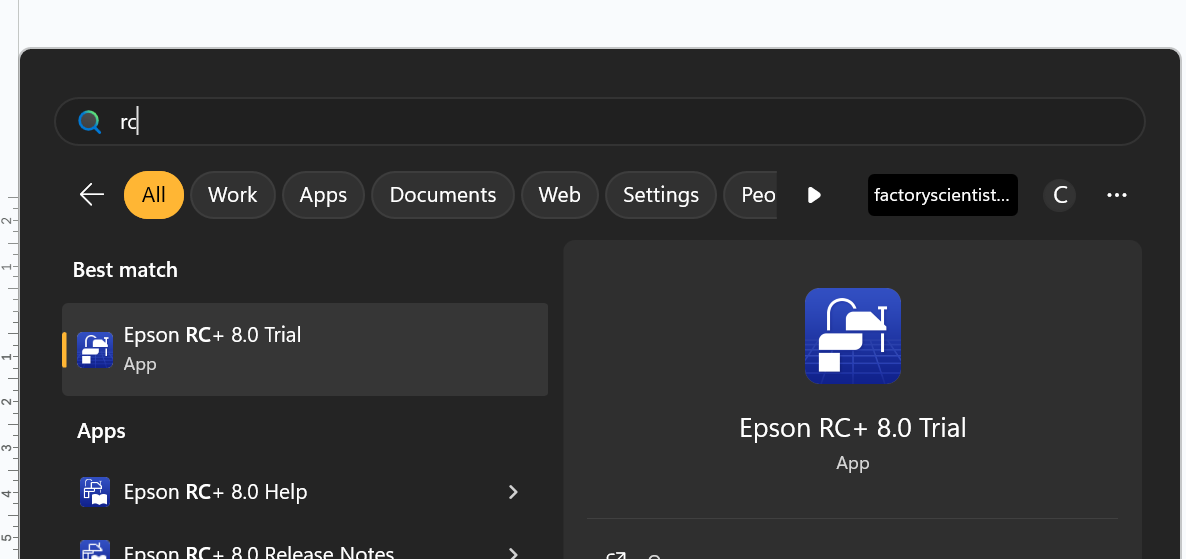
Task: Select the All filter tab
Action: click(x=154, y=194)
